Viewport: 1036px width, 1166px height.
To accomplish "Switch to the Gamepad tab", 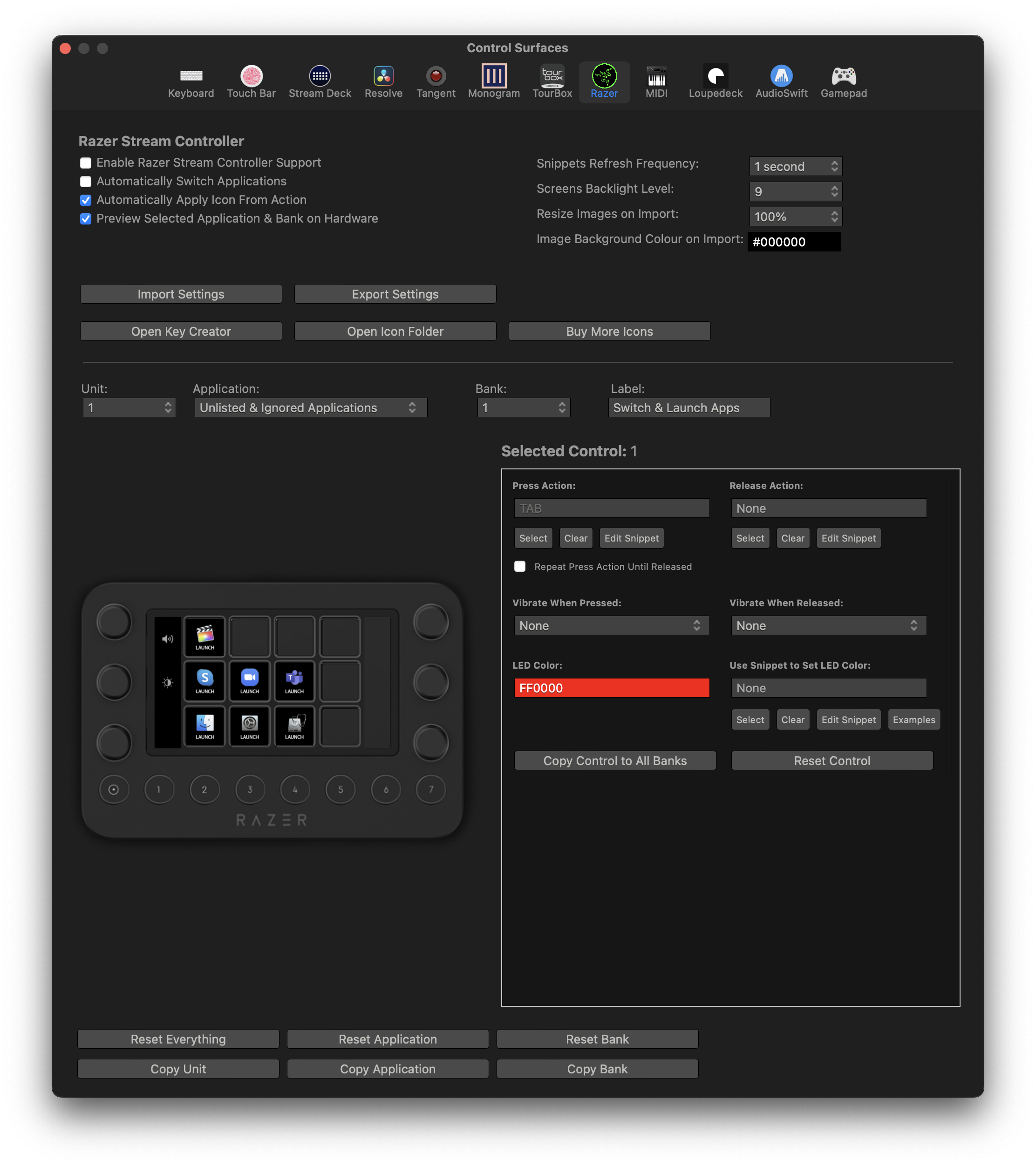I will [844, 82].
